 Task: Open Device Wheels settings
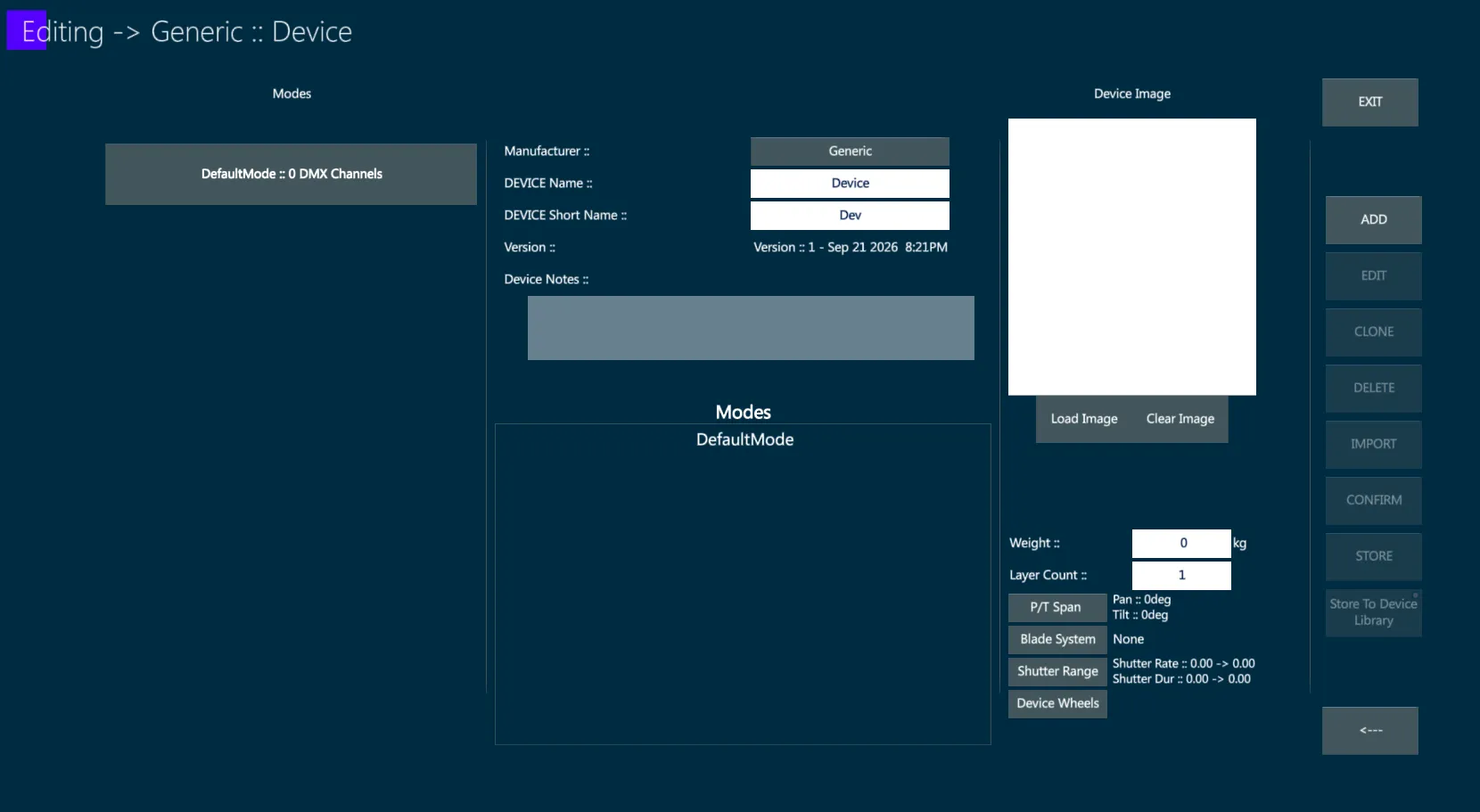1057,703
